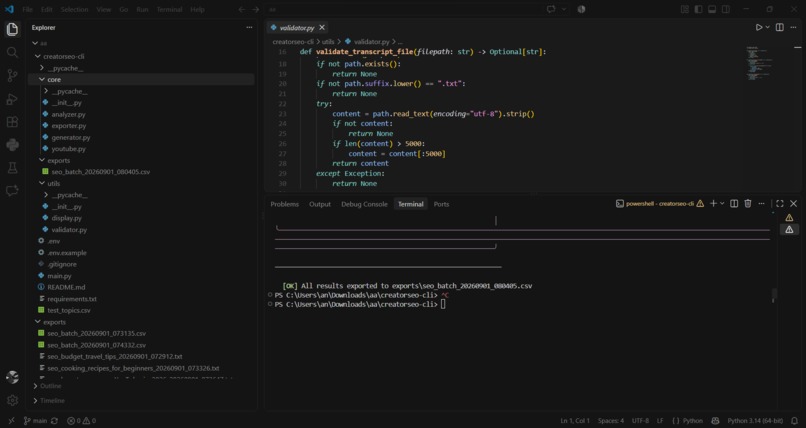
Task: Open the Search view in activity bar
Action: tap(12, 52)
